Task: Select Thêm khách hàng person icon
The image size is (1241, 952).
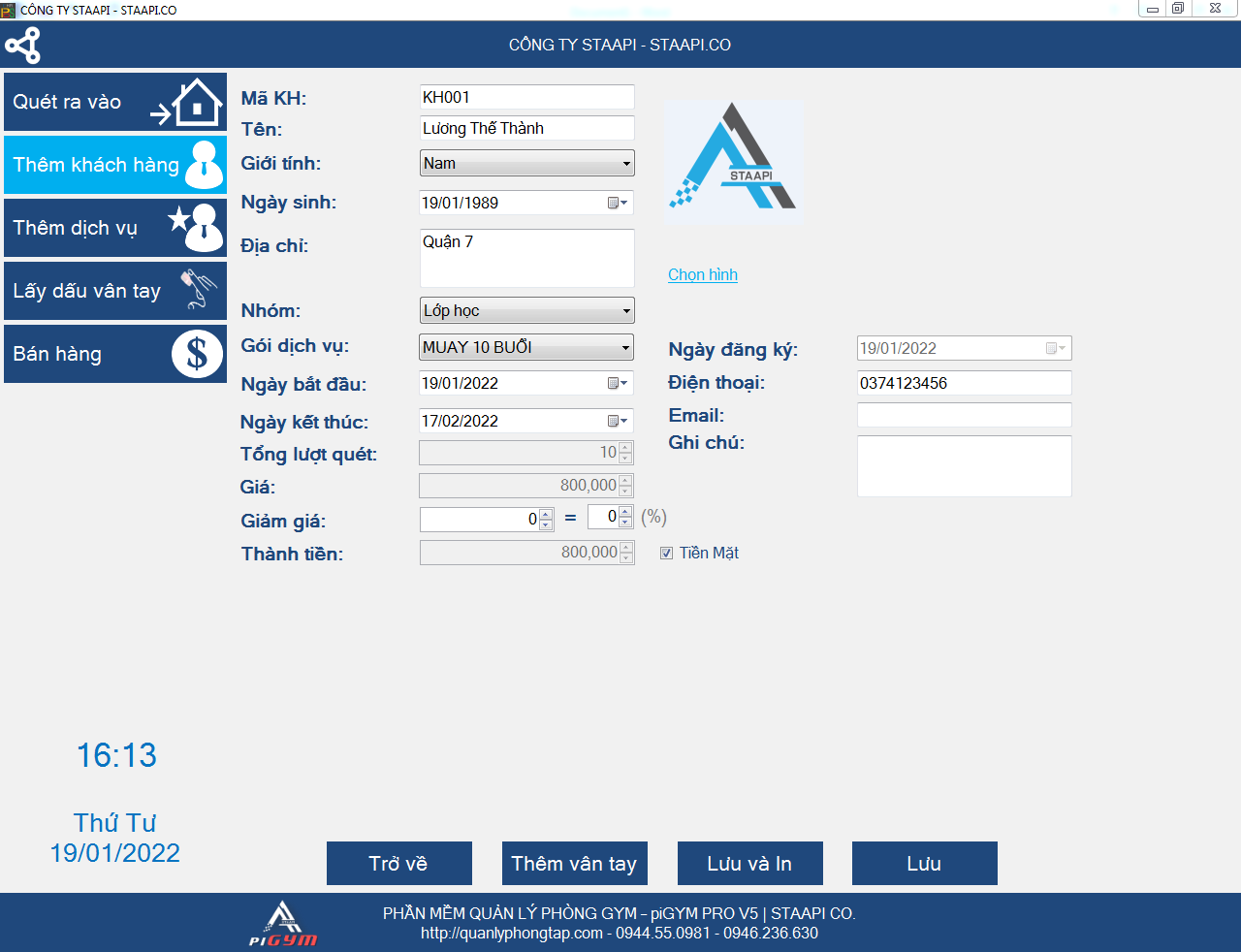Action: [204, 165]
